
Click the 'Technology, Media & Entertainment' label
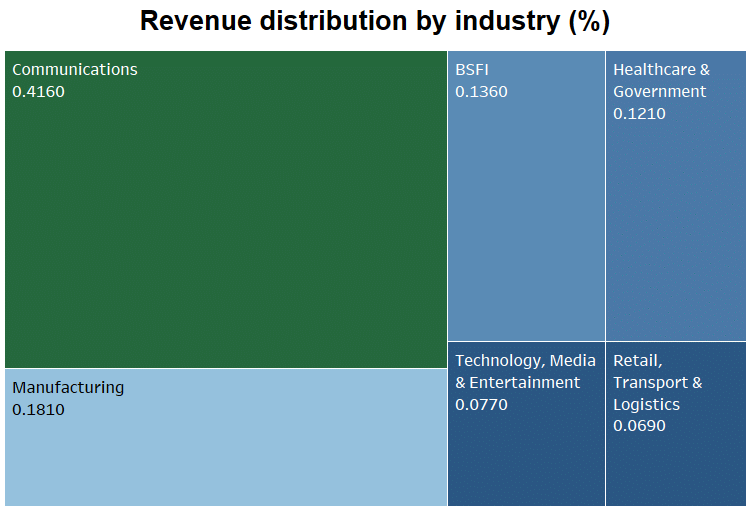[525, 372]
